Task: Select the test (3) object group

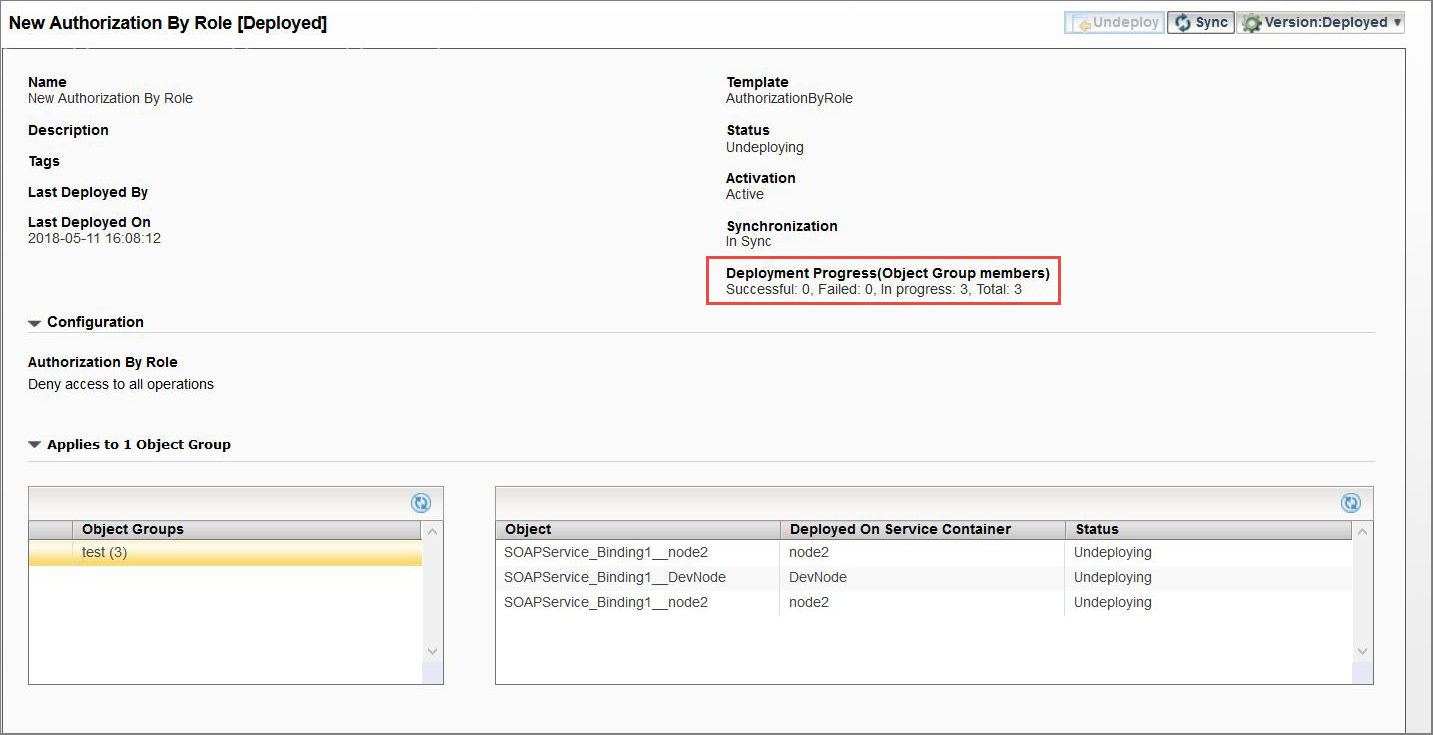Action: tap(150, 551)
